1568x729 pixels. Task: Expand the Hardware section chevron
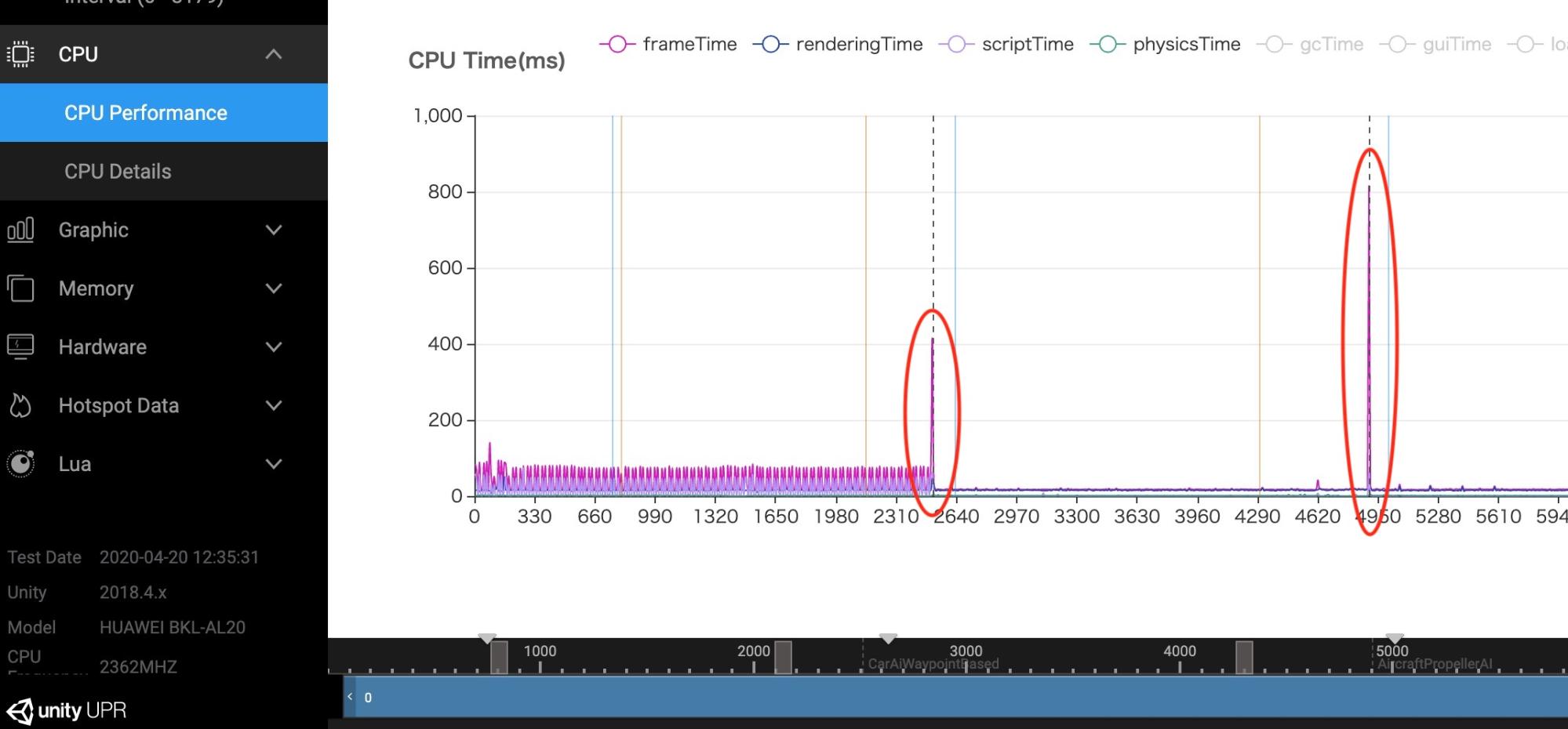pyautogui.click(x=273, y=346)
